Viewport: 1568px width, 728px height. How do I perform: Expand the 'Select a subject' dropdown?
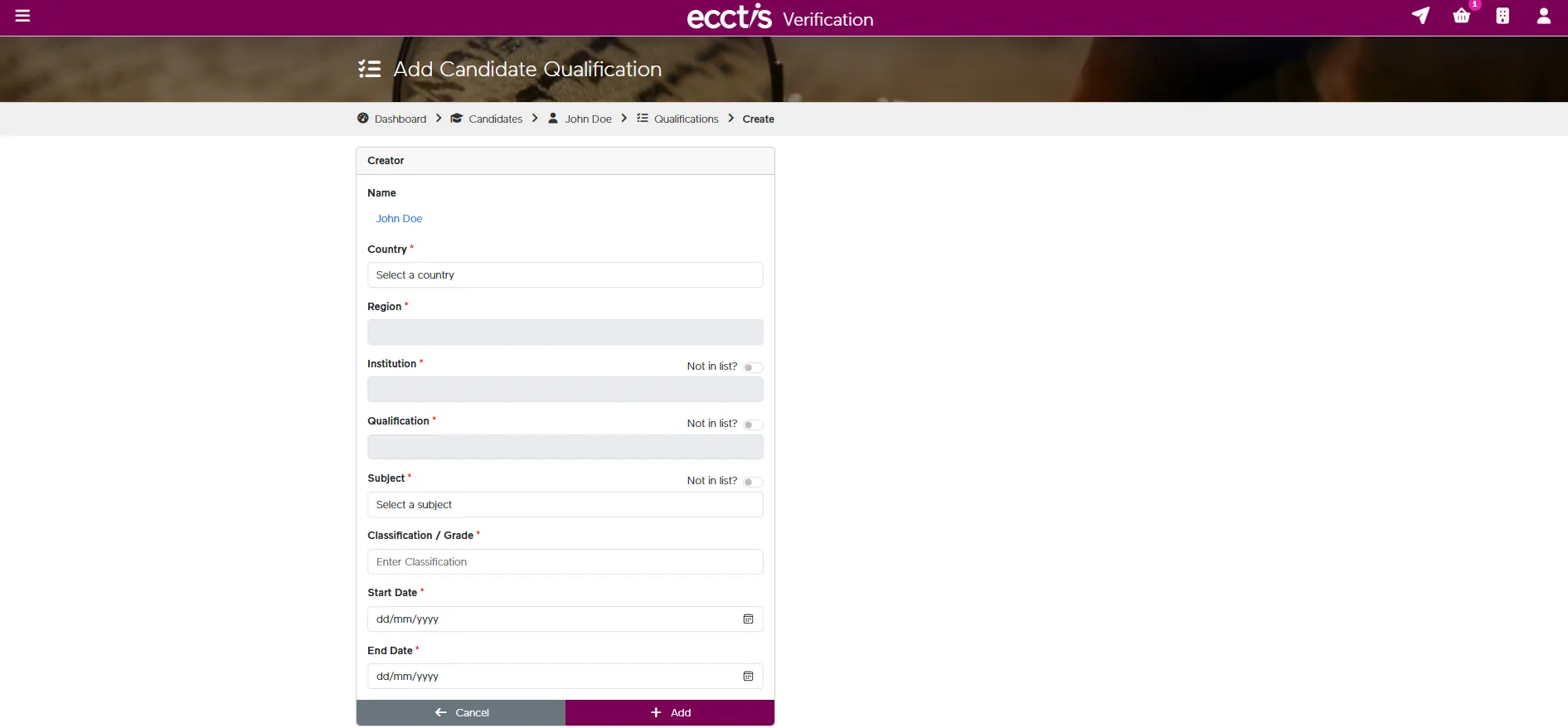(565, 505)
